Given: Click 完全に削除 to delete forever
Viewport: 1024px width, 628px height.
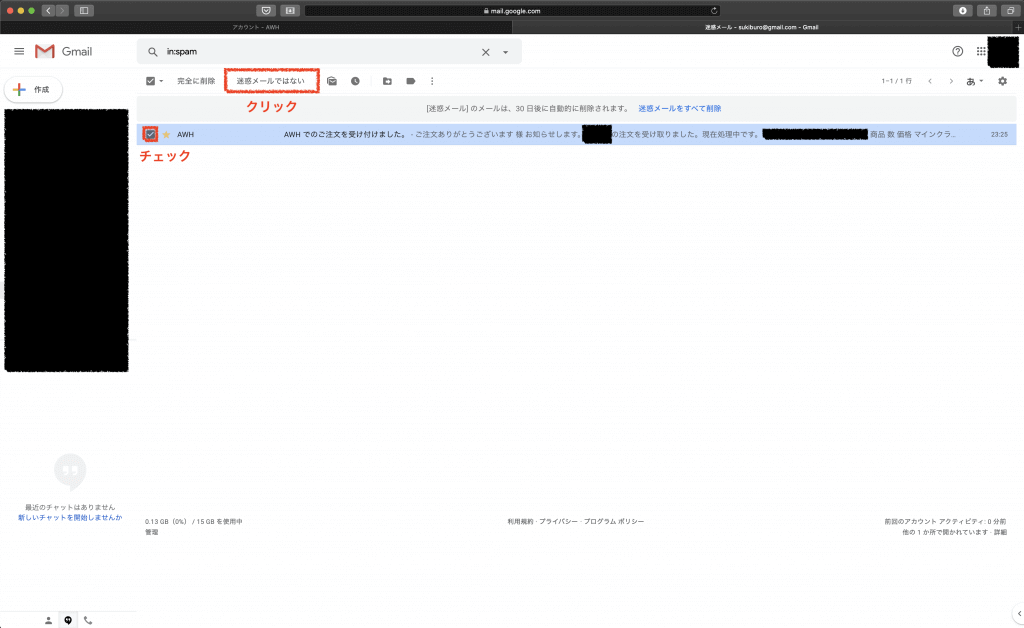Looking at the screenshot, I should pos(196,81).
